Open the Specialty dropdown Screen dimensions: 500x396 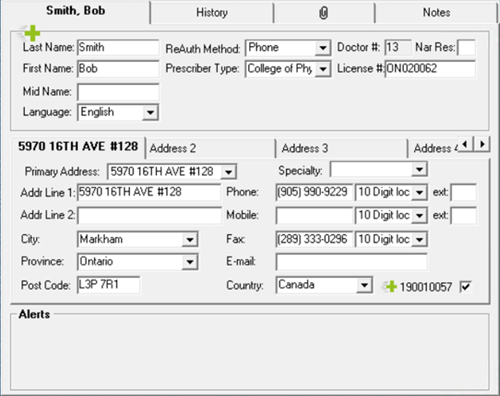(x=419, y=169)
